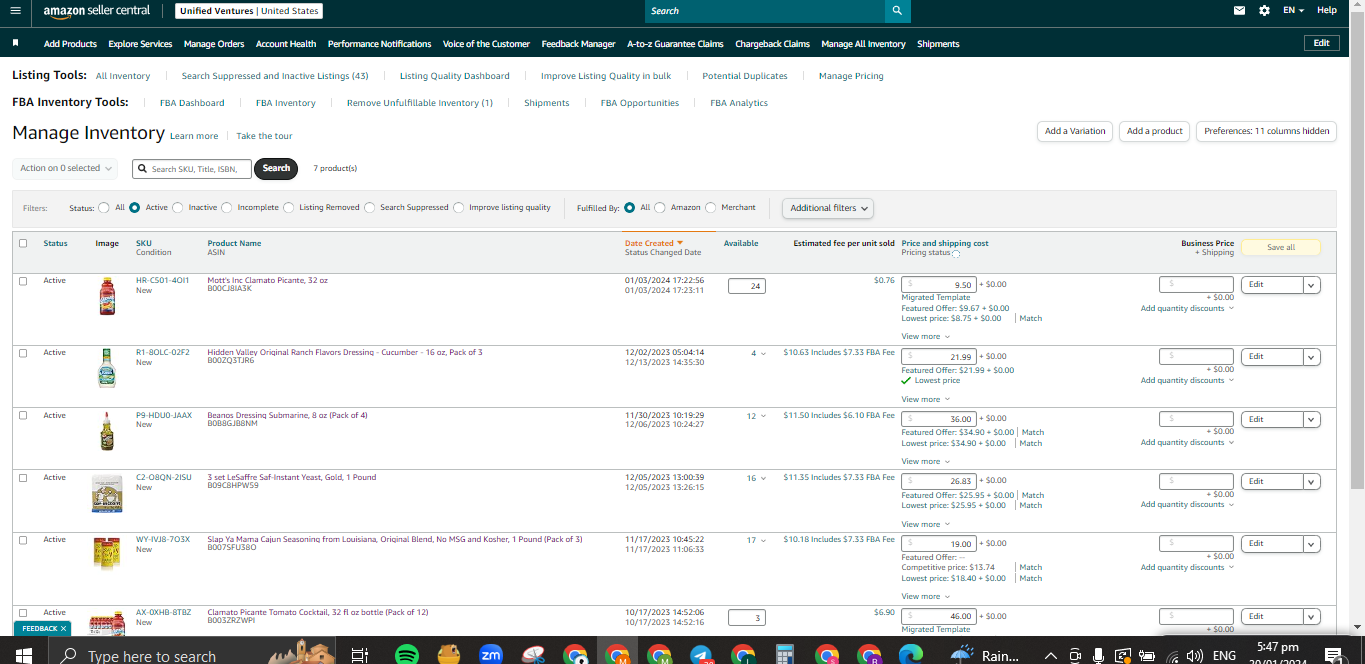1365x664 pixels.
Task: Open Edit dropdown arrow for Mott's Clamato row
Action: tap(1312, 285)
